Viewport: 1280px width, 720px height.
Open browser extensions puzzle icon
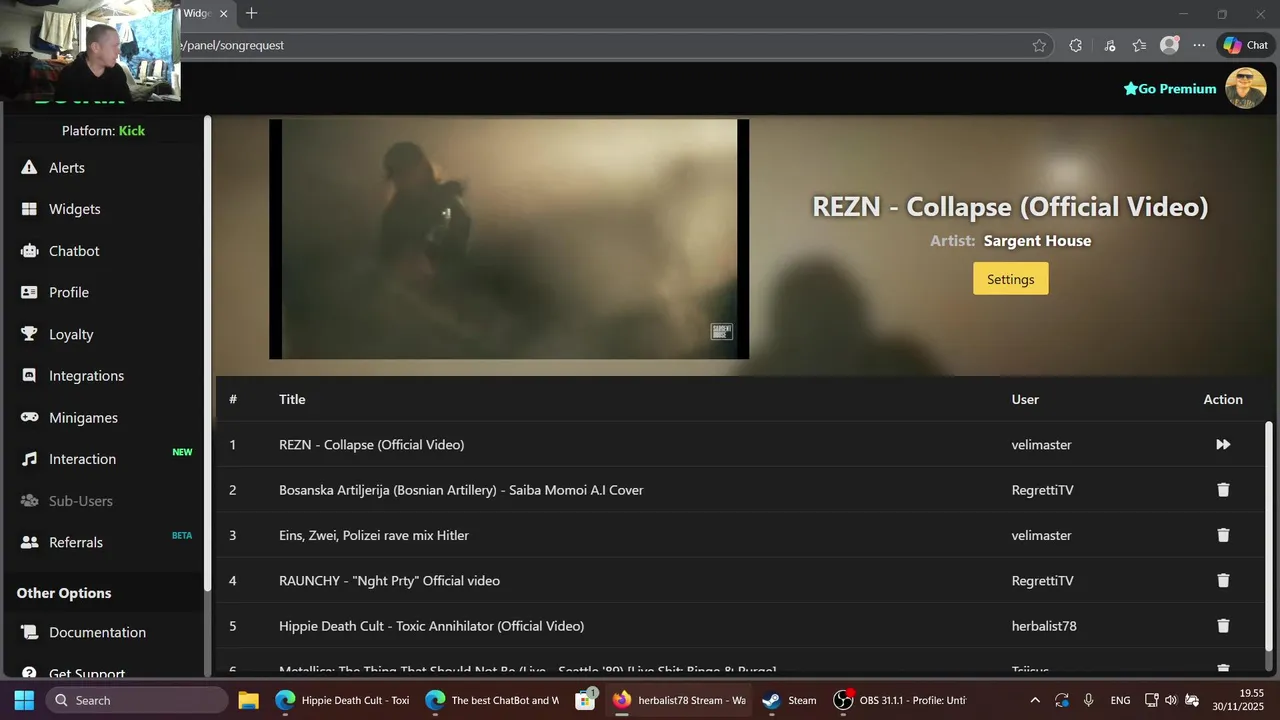pyautogui.click(x=1075, y=45)
